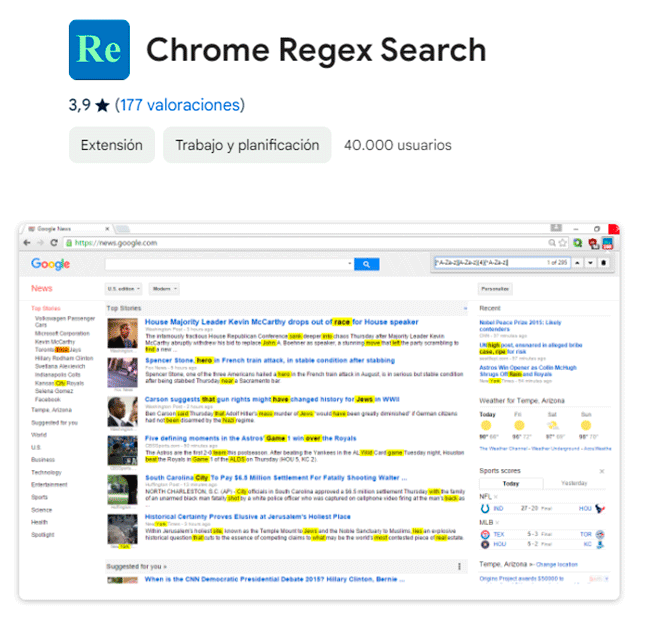650x620 pixels.
Task: Click the Personalize button
Action: (x=495, y=289)
